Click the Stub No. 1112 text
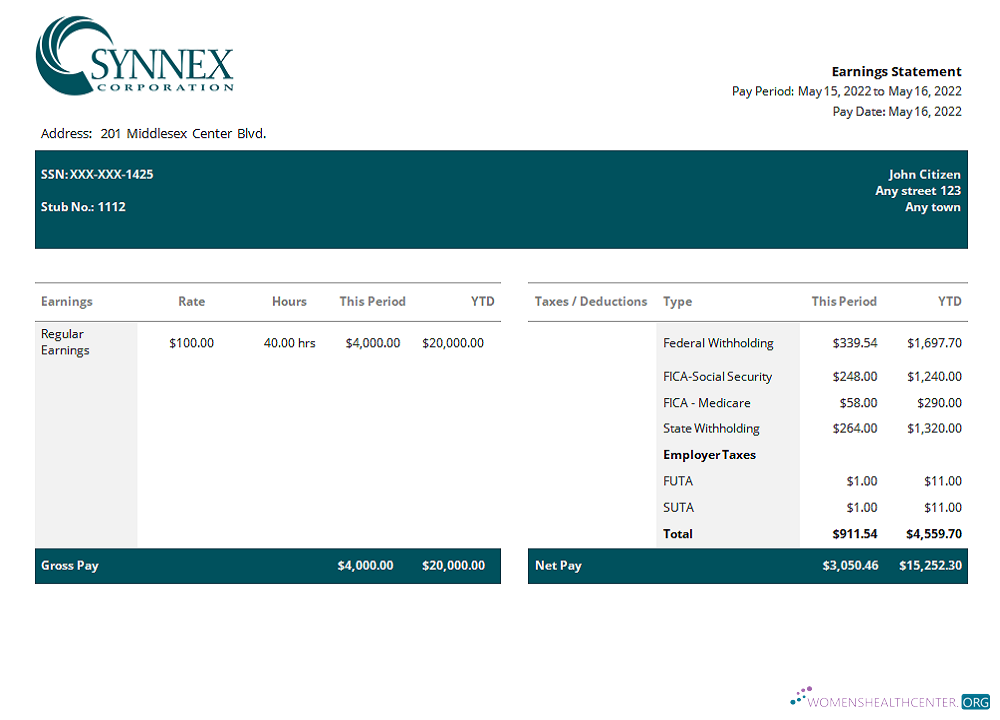Screen dimensions: 1000x720 pyautogui.click(x=83, y=207)
